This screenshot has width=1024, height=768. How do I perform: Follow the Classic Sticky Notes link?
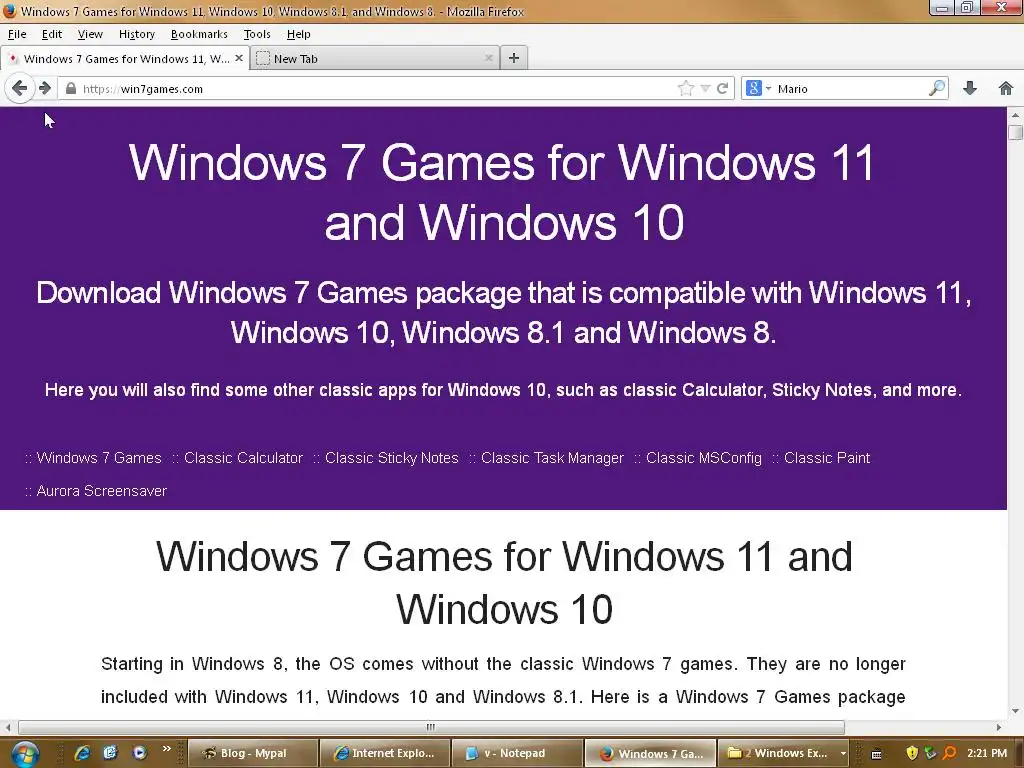[392, 458]
